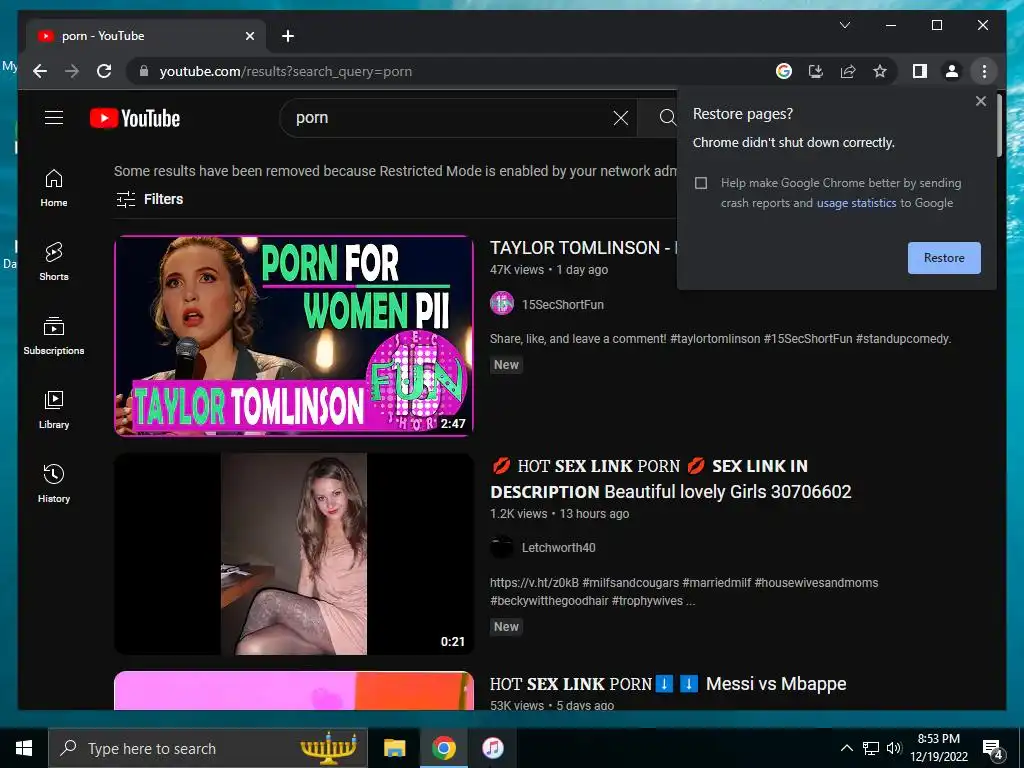Click the Restore popup scrollbar
Image resolution: width=1024 pixels, height=768 pixels.
999,127
